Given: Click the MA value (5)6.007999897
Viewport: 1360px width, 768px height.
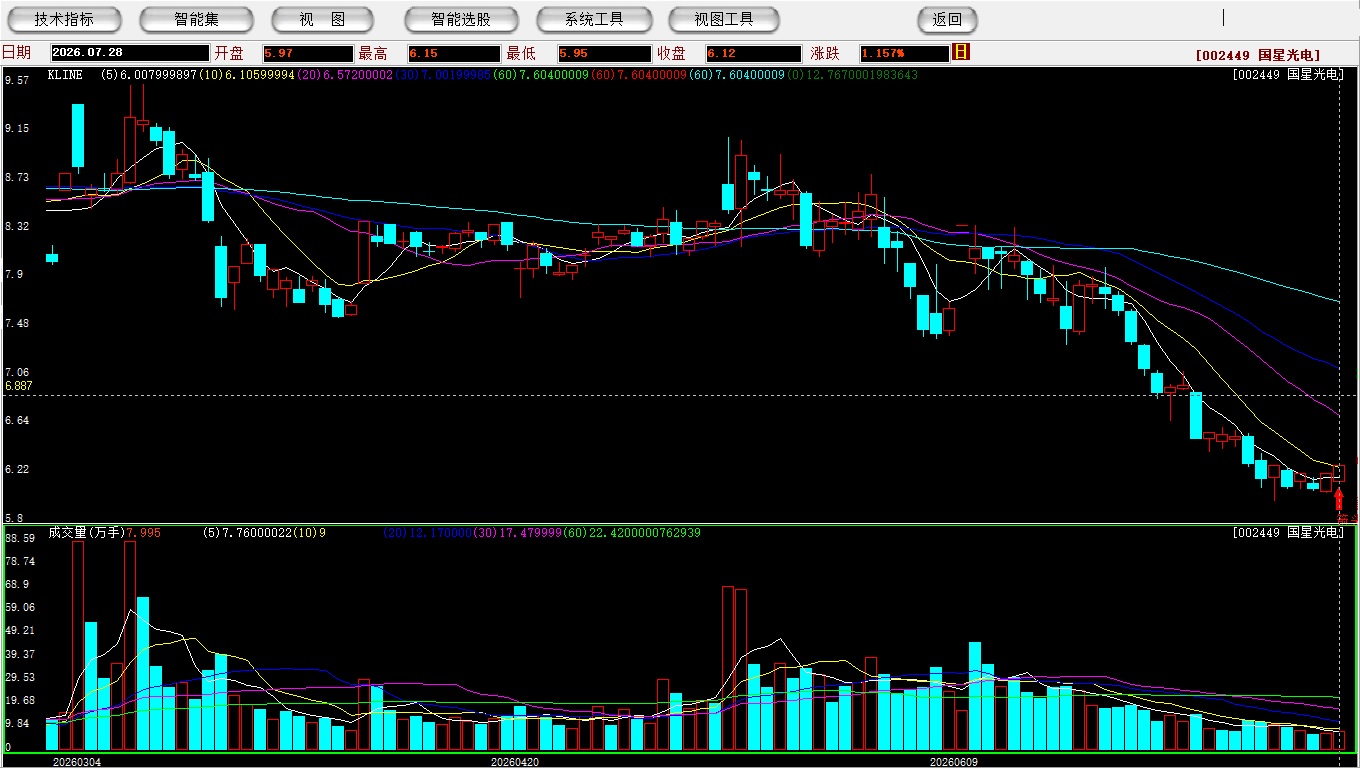Looking at the screenshot, I should click(148, 75).
